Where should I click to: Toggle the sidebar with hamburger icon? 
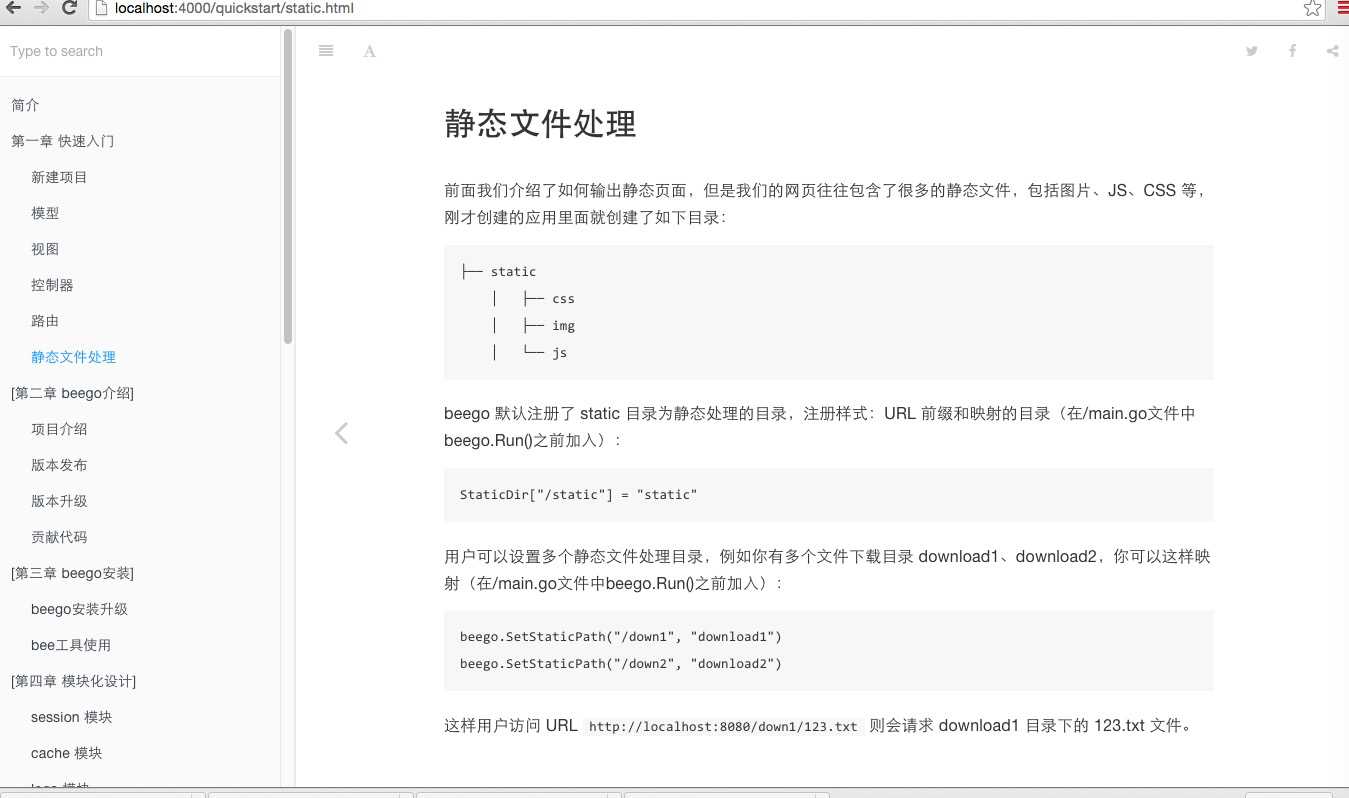[x=326, y=51]
